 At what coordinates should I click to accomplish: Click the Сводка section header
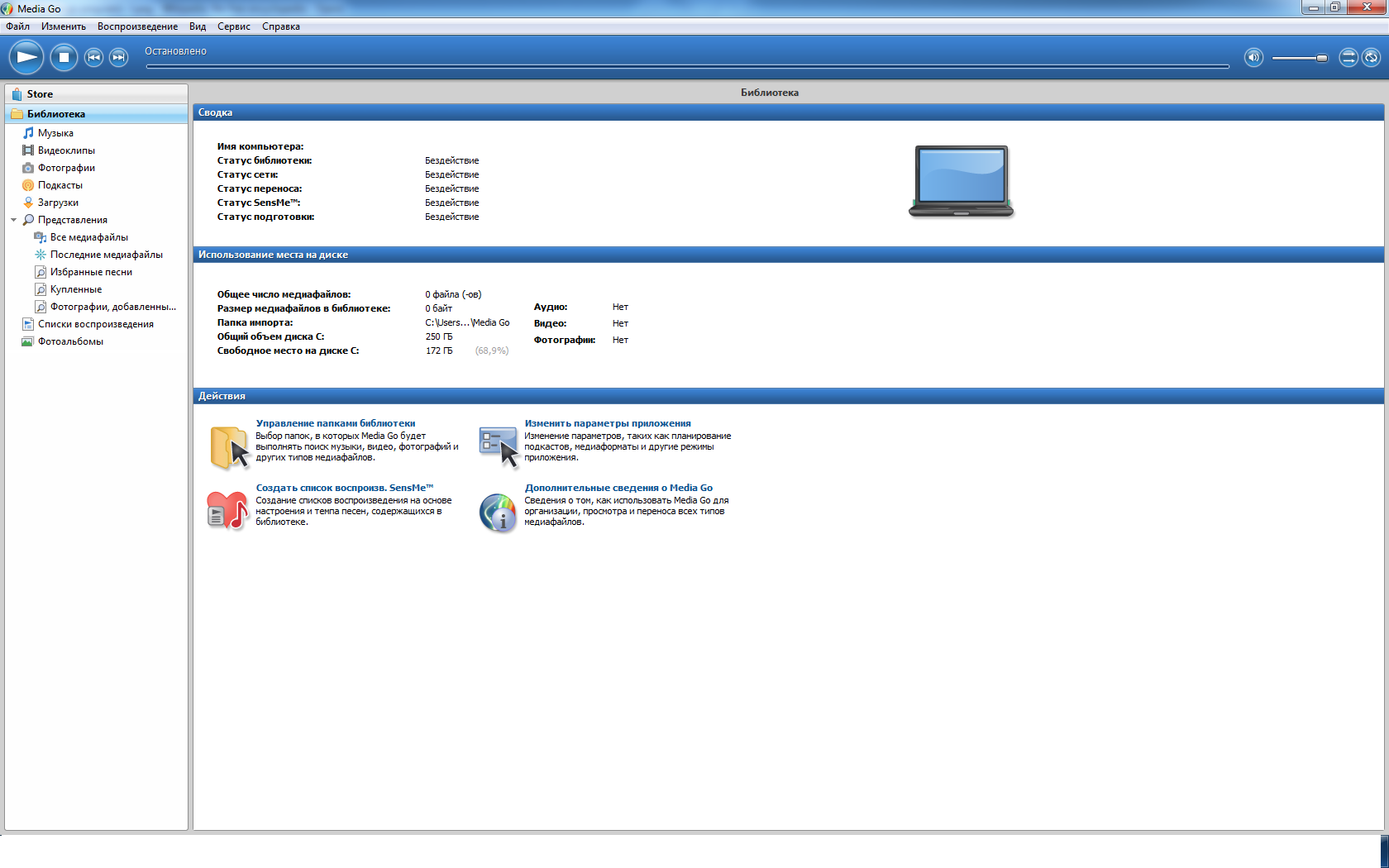[x=789, y=112]
